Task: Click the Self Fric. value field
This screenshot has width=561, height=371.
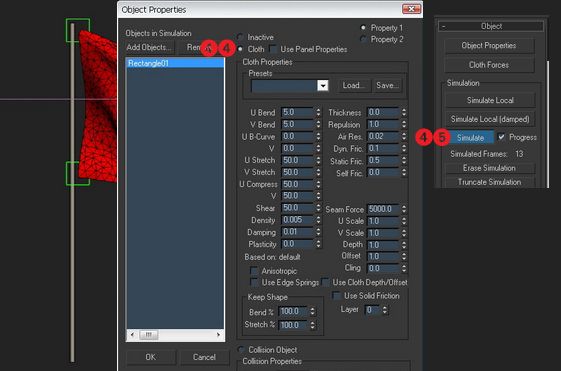Action: [x=384, y=172]
